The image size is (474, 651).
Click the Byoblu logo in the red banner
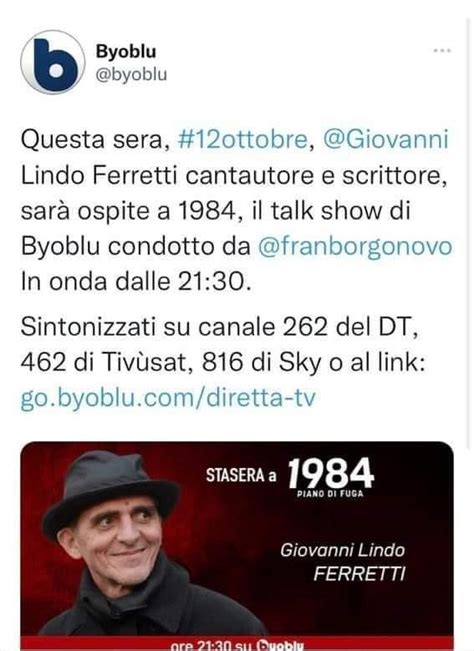[280, 646]
